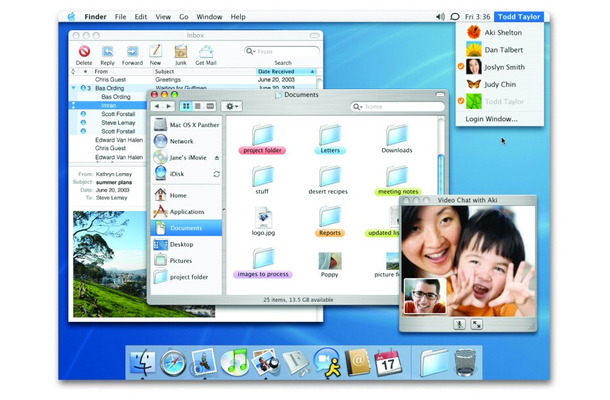610x400 pixels.
Task: Click Get Mail icon in Inbox window
Action: click(x=206, y=51)
